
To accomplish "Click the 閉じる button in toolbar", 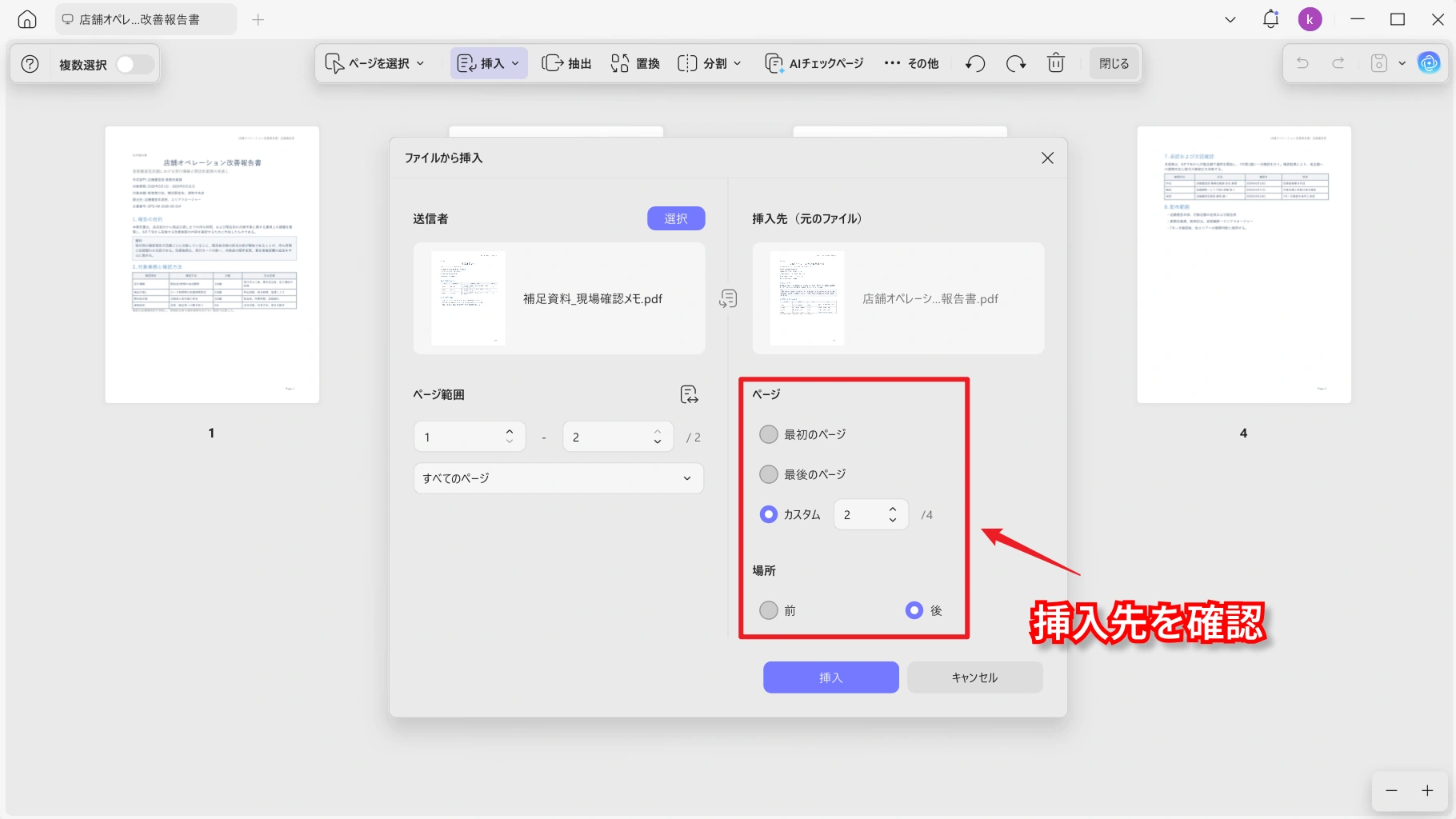I will [x=1114, y=63].
